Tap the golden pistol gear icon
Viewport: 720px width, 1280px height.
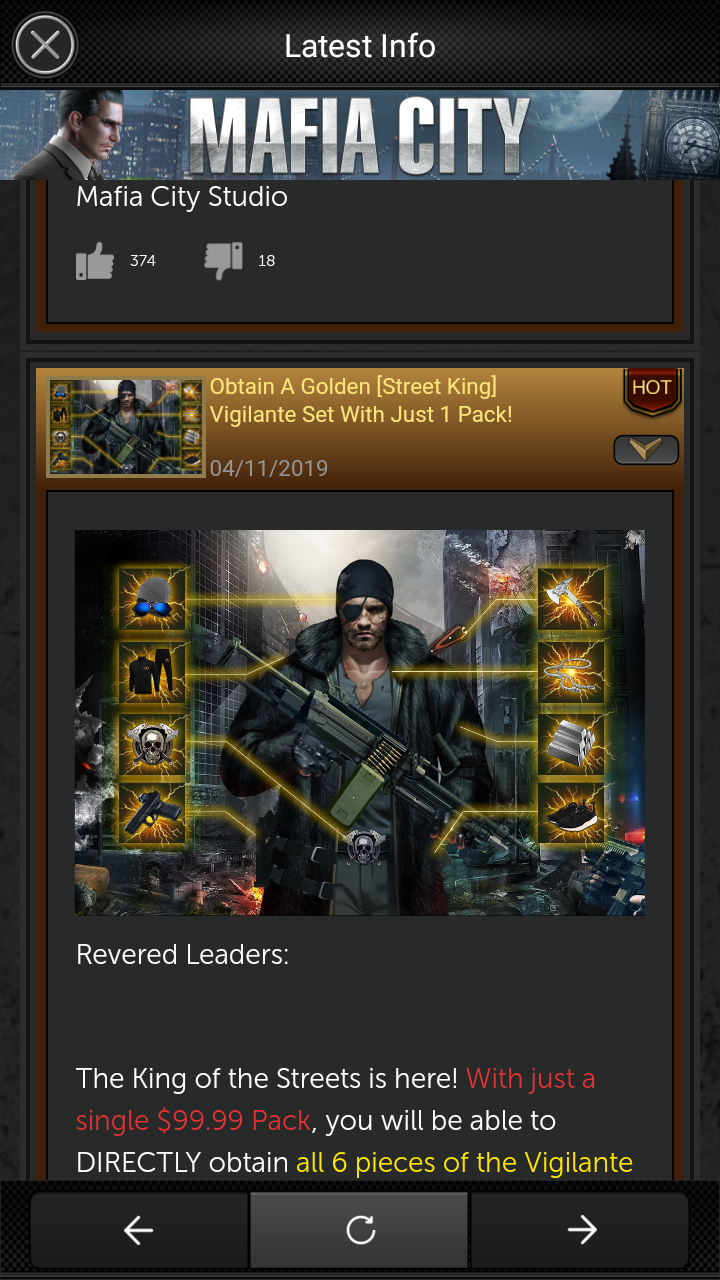(152, 815)
